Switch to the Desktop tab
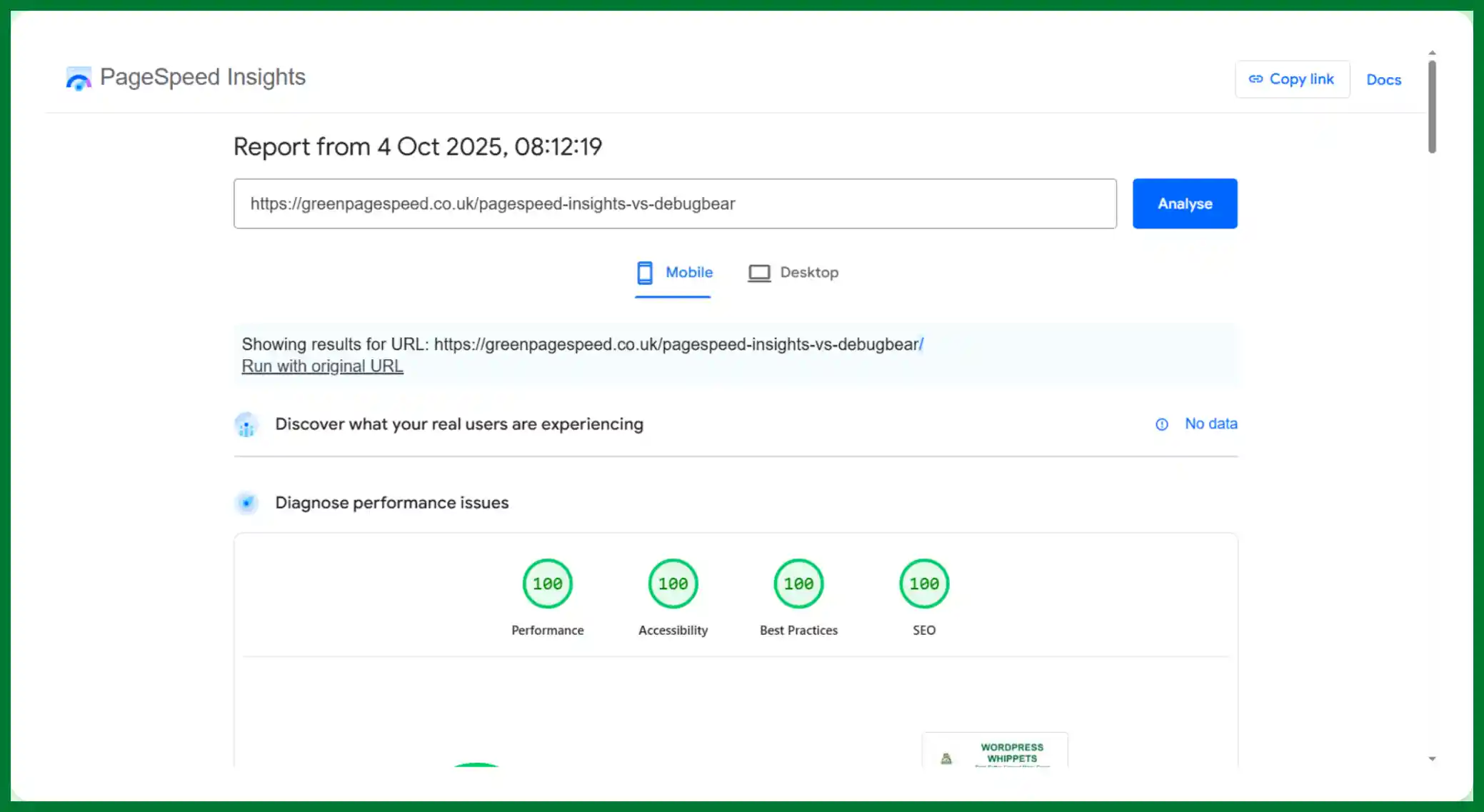Image resolution: width=1484 pixels, height=812 pixels. pos(808,273)
